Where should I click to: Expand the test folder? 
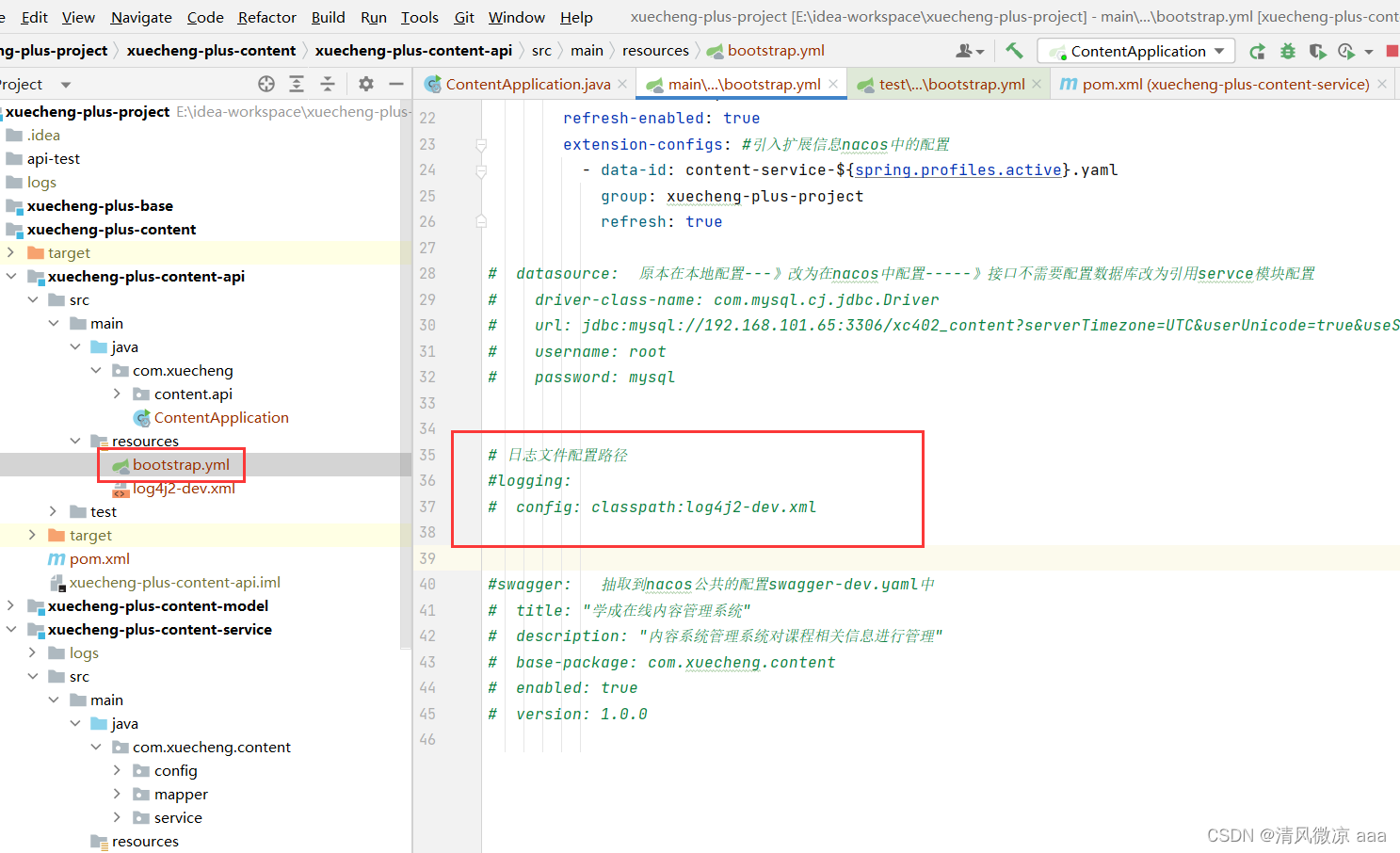pos(54,511)
